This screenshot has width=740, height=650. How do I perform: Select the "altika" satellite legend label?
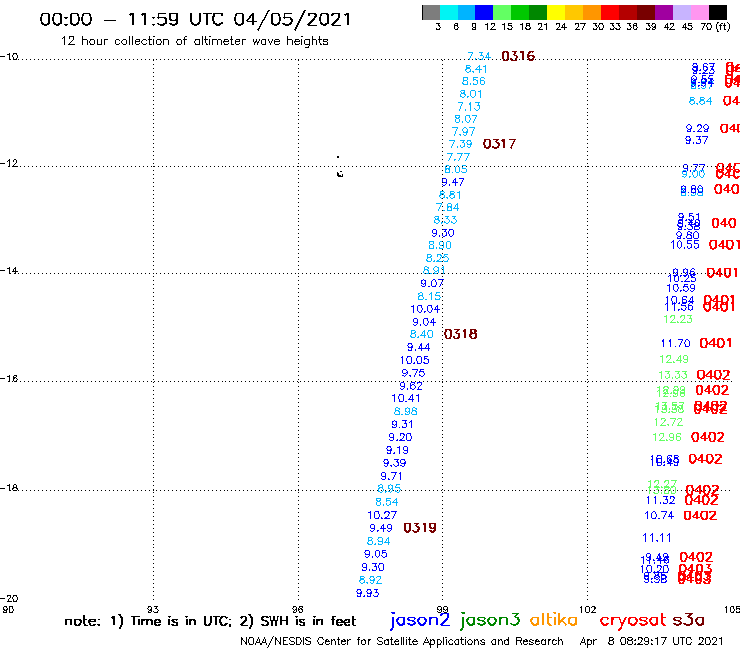[554, 620]
